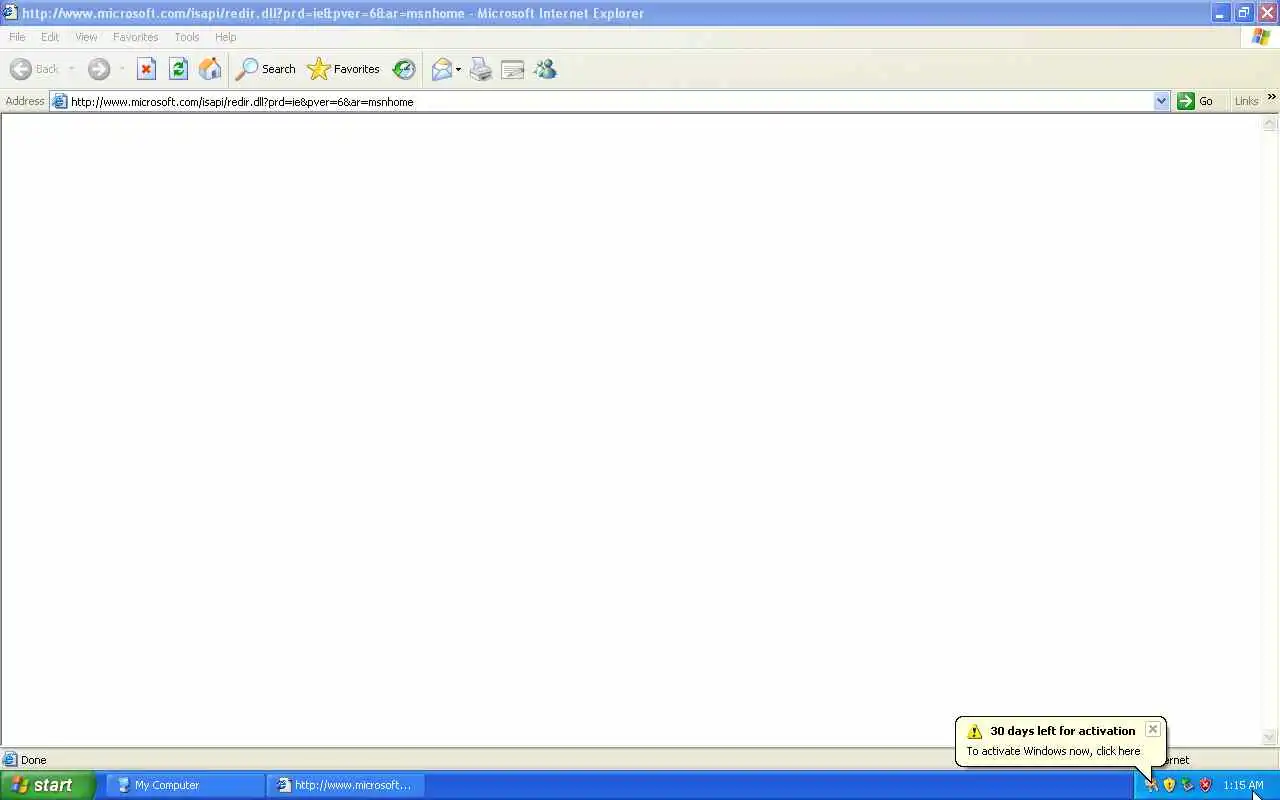Print the page using the printer icon
The image size is (1280, 800).
point(481,69)
